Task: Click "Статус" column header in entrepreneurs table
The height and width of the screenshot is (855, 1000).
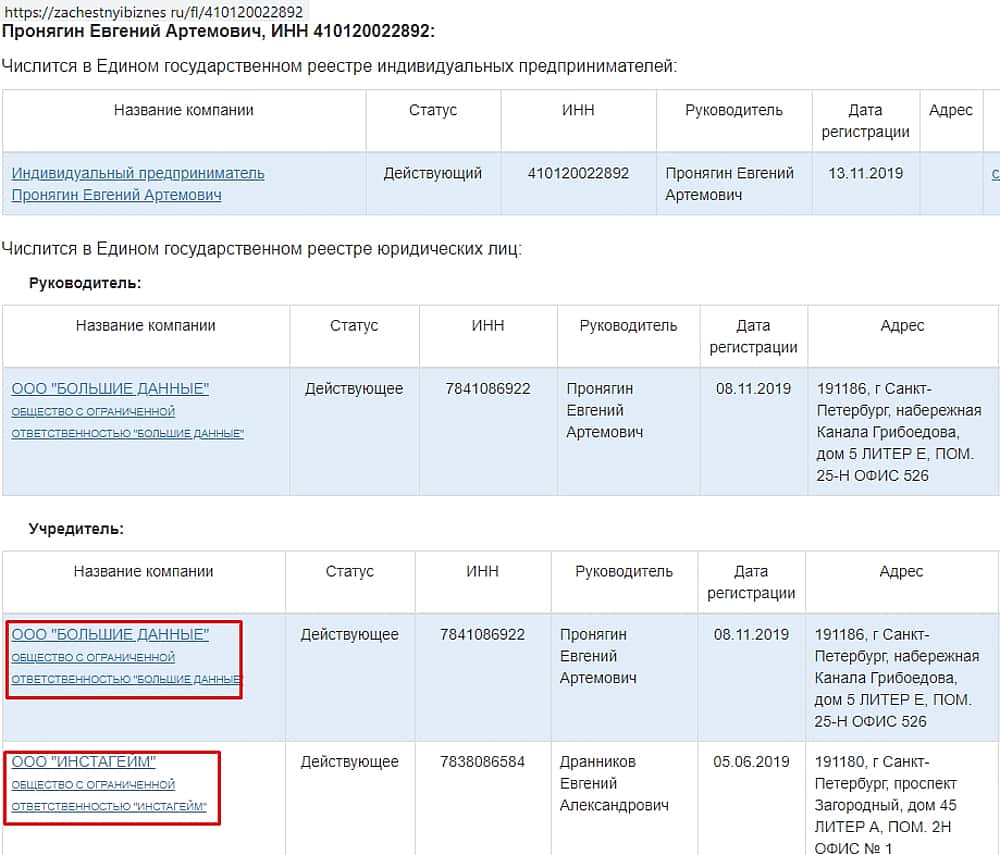Action: 432,110
